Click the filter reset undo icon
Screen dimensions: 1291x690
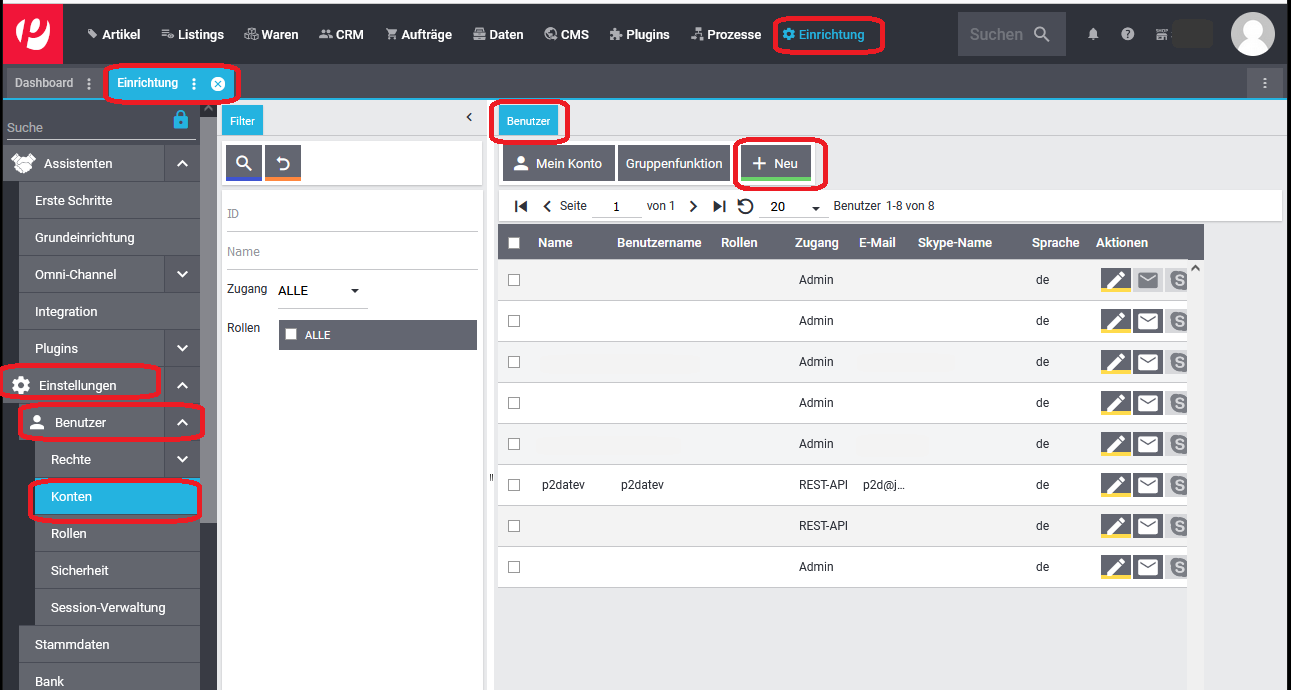coord(283,163)
